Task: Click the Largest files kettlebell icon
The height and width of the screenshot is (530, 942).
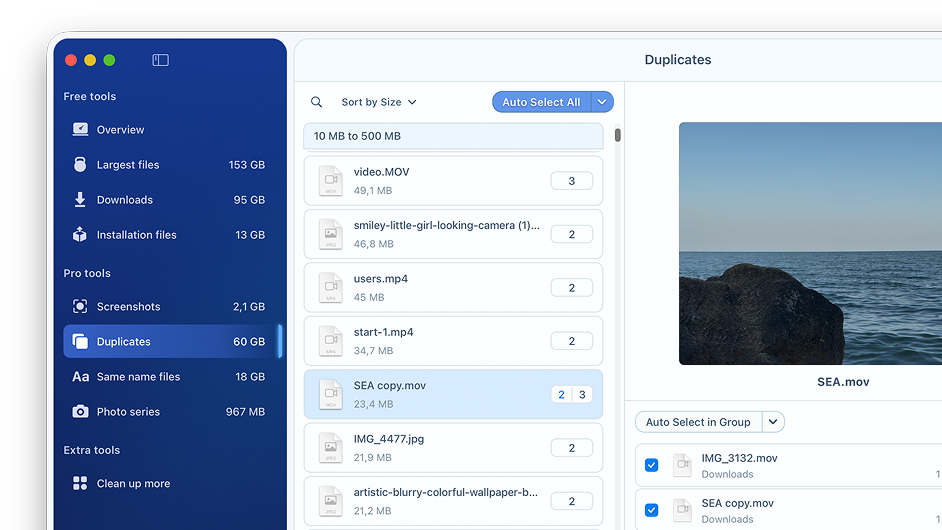Action: (80, 164)
